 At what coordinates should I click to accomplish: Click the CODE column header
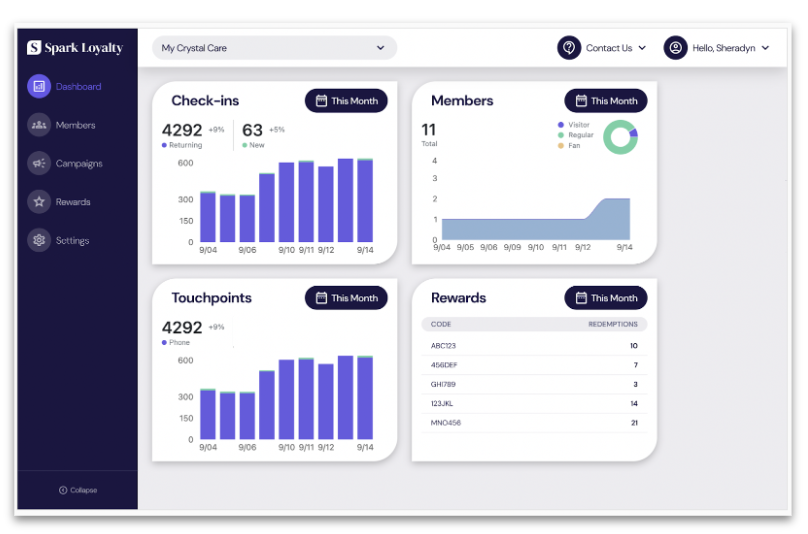(441, 324)
